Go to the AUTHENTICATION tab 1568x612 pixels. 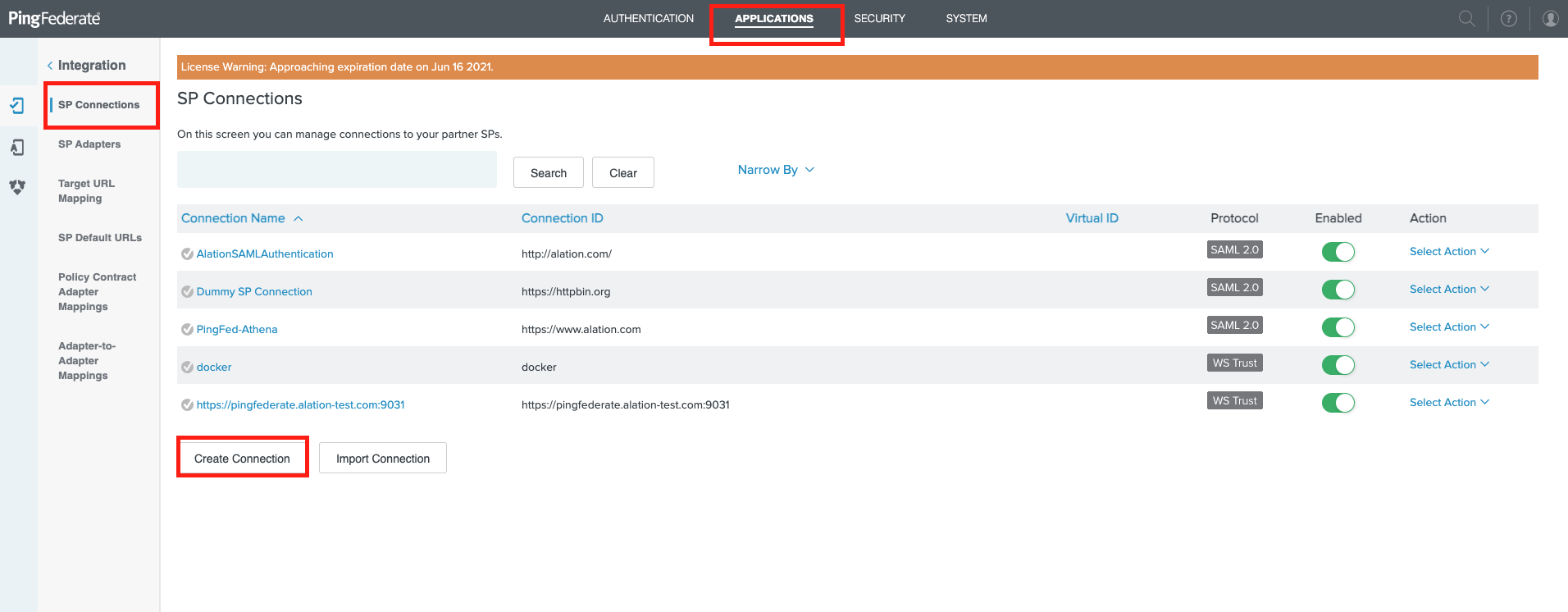[x=648, y=18]
